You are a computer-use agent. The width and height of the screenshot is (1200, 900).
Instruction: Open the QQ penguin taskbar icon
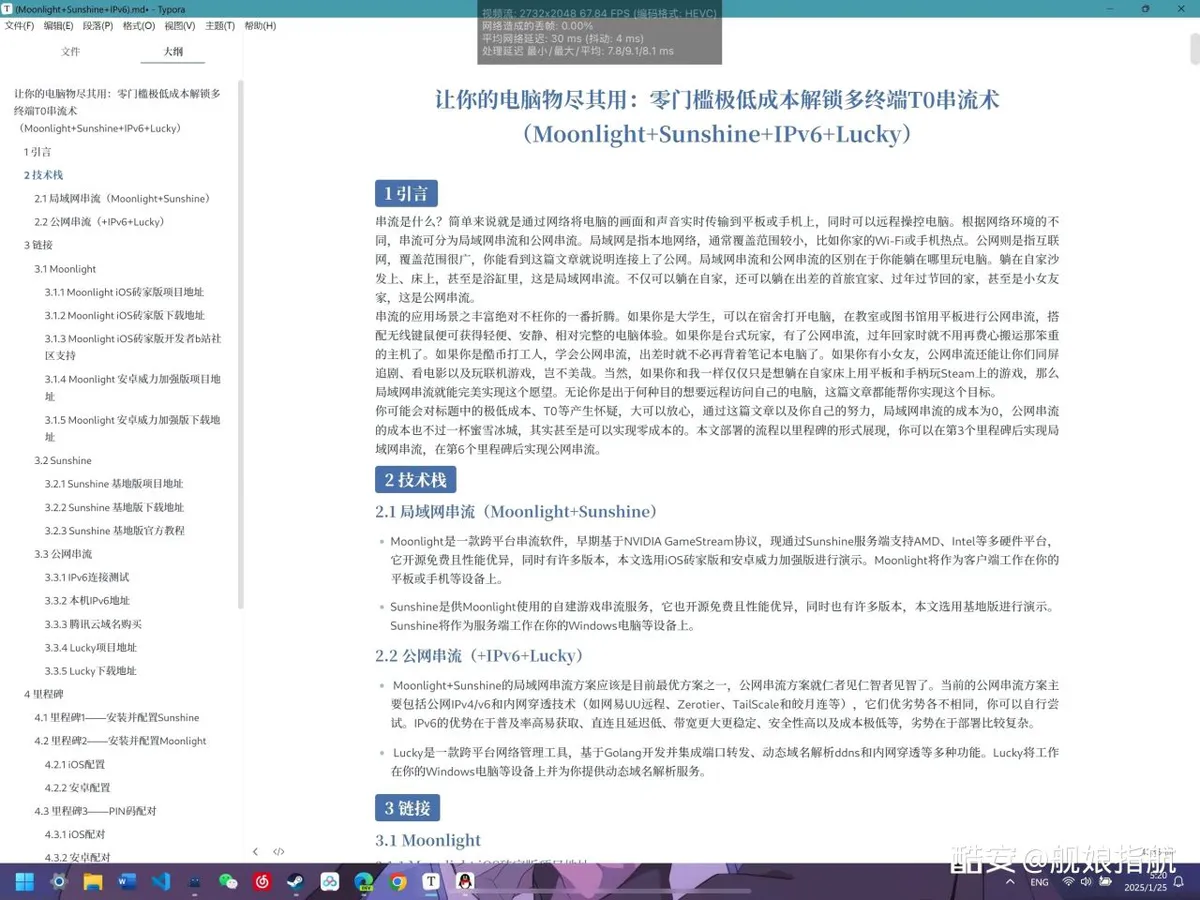465,882
